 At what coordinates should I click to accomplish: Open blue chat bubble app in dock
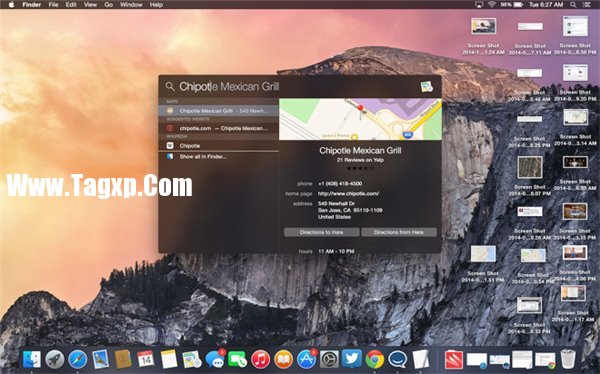pyautogui.click(x=398, y=359)
